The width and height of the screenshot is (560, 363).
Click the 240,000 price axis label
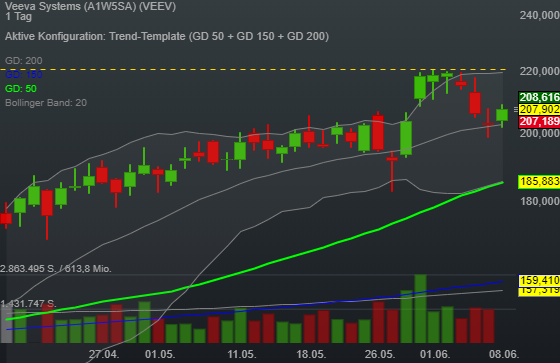[540, 15]
